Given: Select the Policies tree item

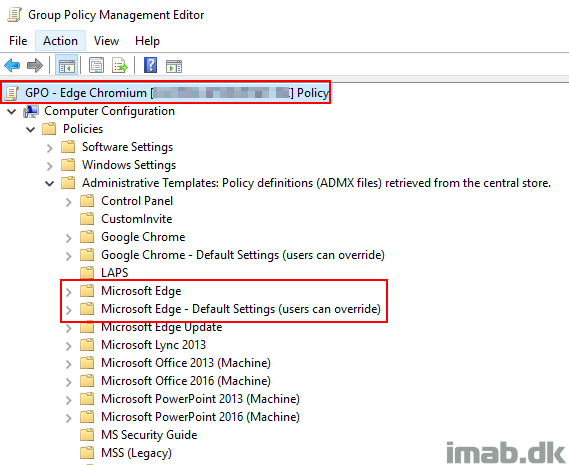Looking at the screenshot, I should [x=83, y=129].
